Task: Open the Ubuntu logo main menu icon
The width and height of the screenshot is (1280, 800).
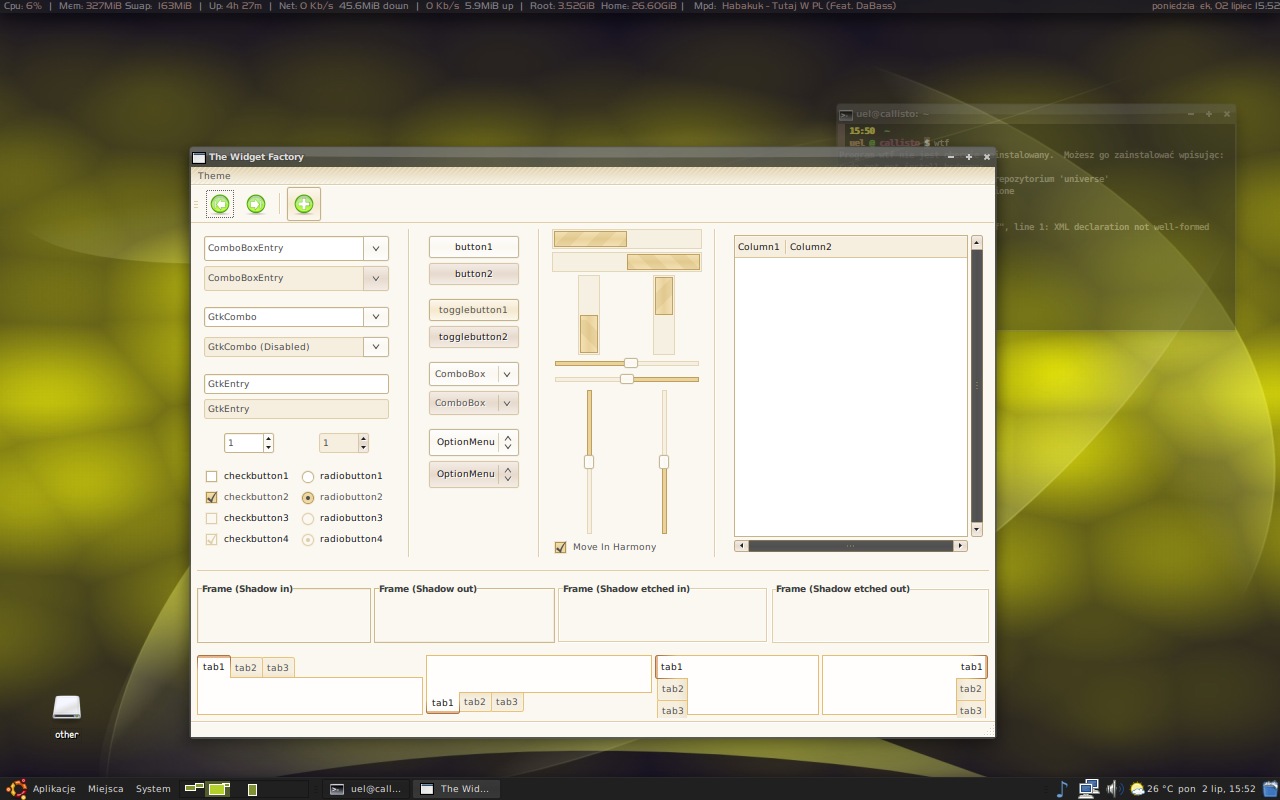Action: 16,788
